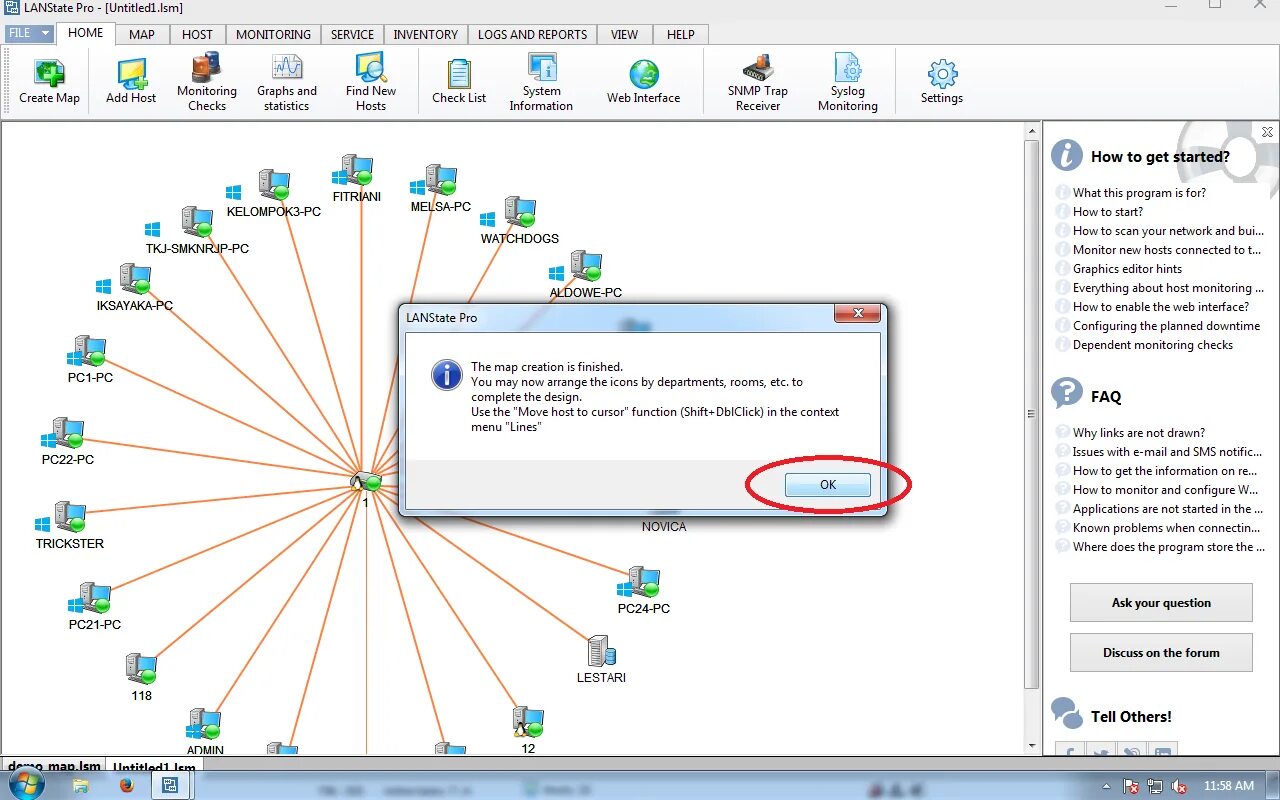Screen dimensions: 1280x800
Task: Select the ALDOWE-PC host icon
Action: tap(586, 267)
